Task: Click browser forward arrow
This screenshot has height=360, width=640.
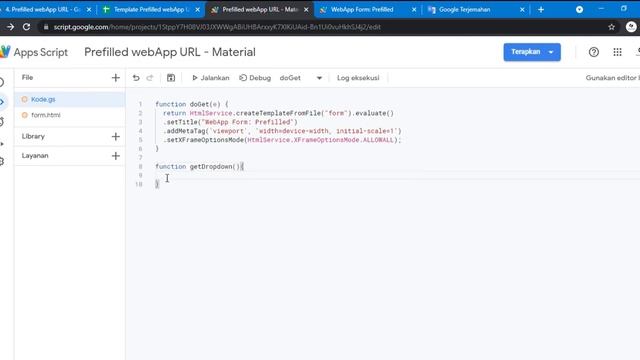Action: pyautogui.click(x=10, y=27)
